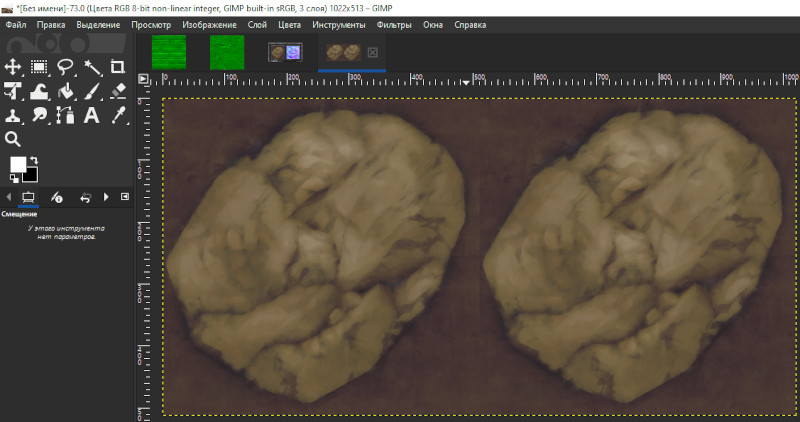The width and height of the screenshot is (800, 422).
Task: Select the Crop tool
Action: (118, 67)
